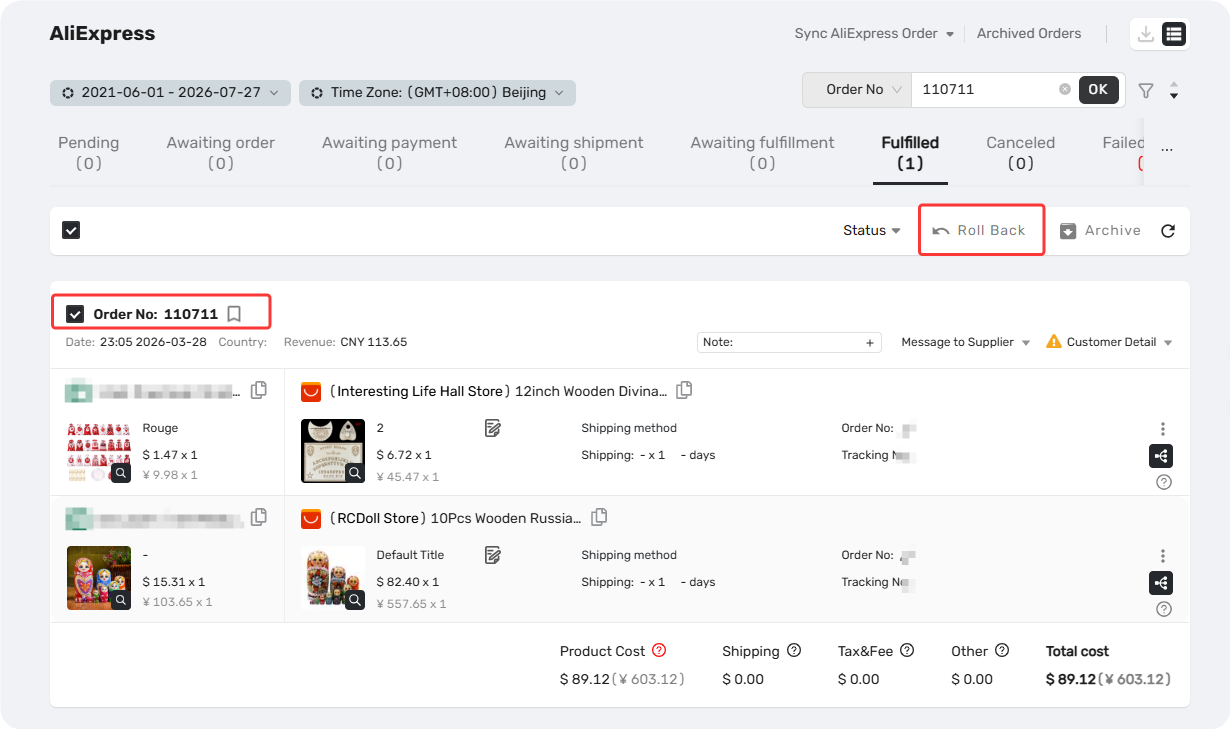Expand Sync AliExpress Order dropdown
Viewport: 1230px width, 729px height.
(874, 33)
